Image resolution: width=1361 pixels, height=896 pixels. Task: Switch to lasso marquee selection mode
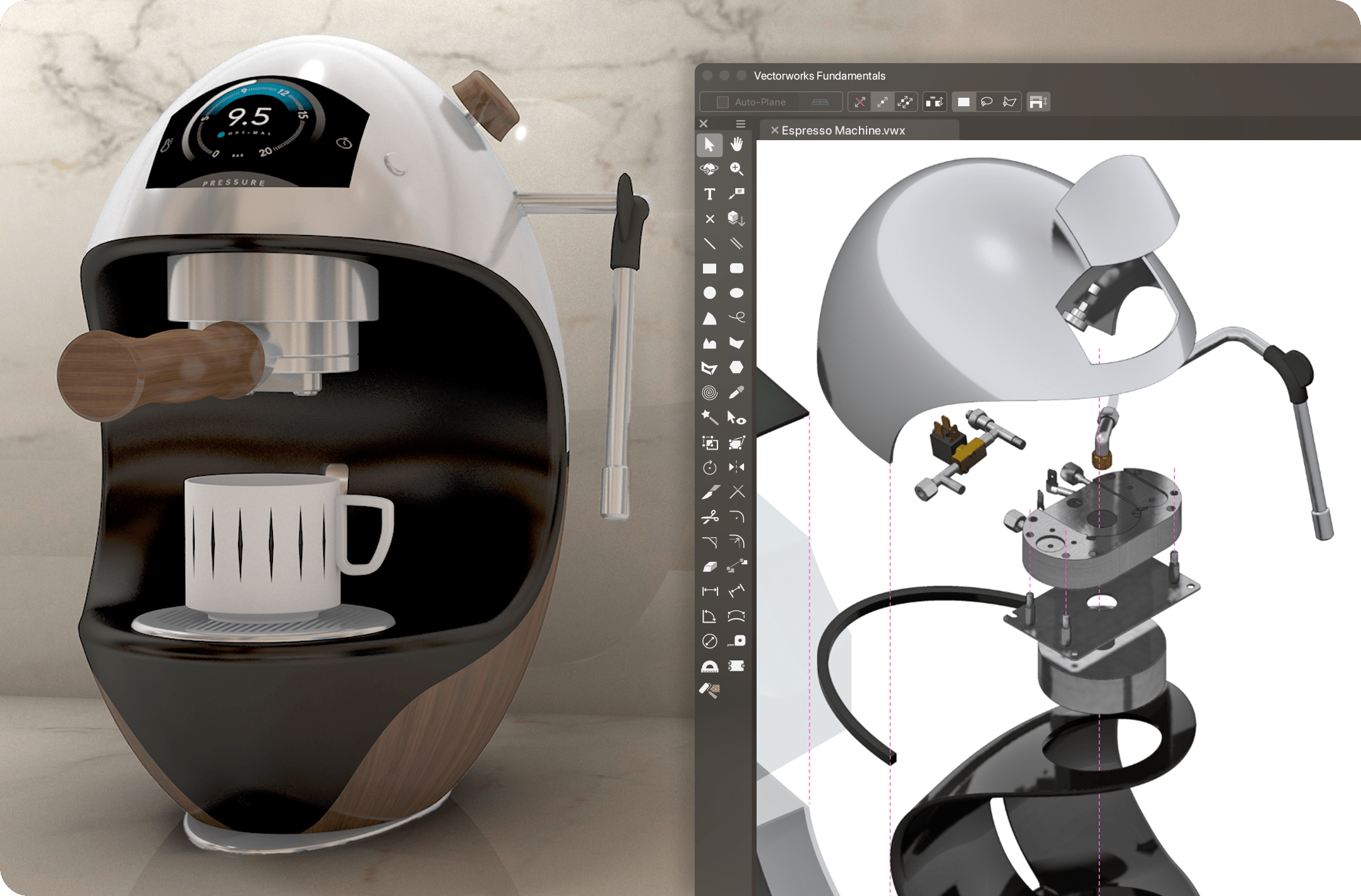click(986, 102)
